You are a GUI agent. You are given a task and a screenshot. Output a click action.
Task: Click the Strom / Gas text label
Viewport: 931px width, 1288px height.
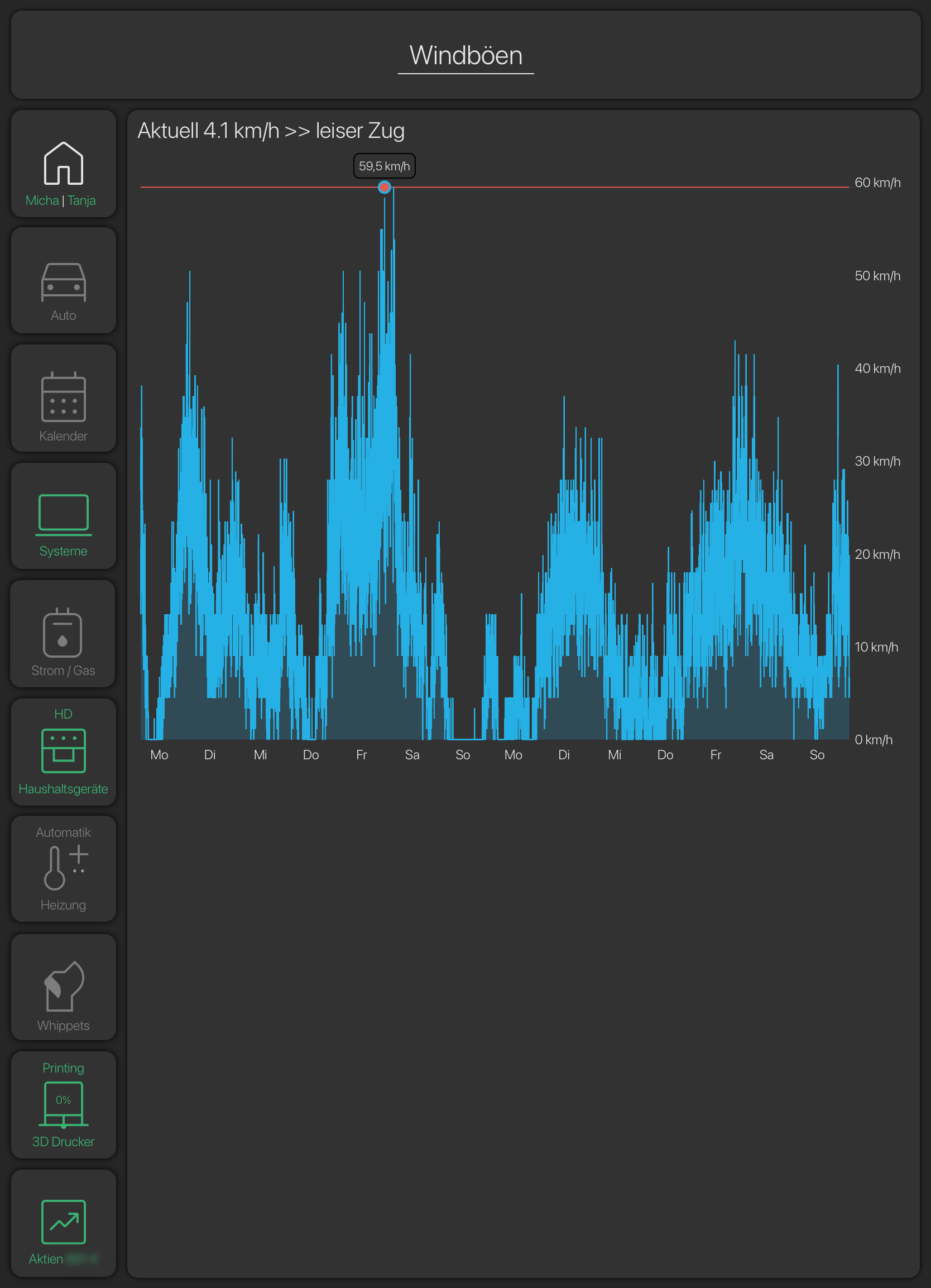[64, 671]
